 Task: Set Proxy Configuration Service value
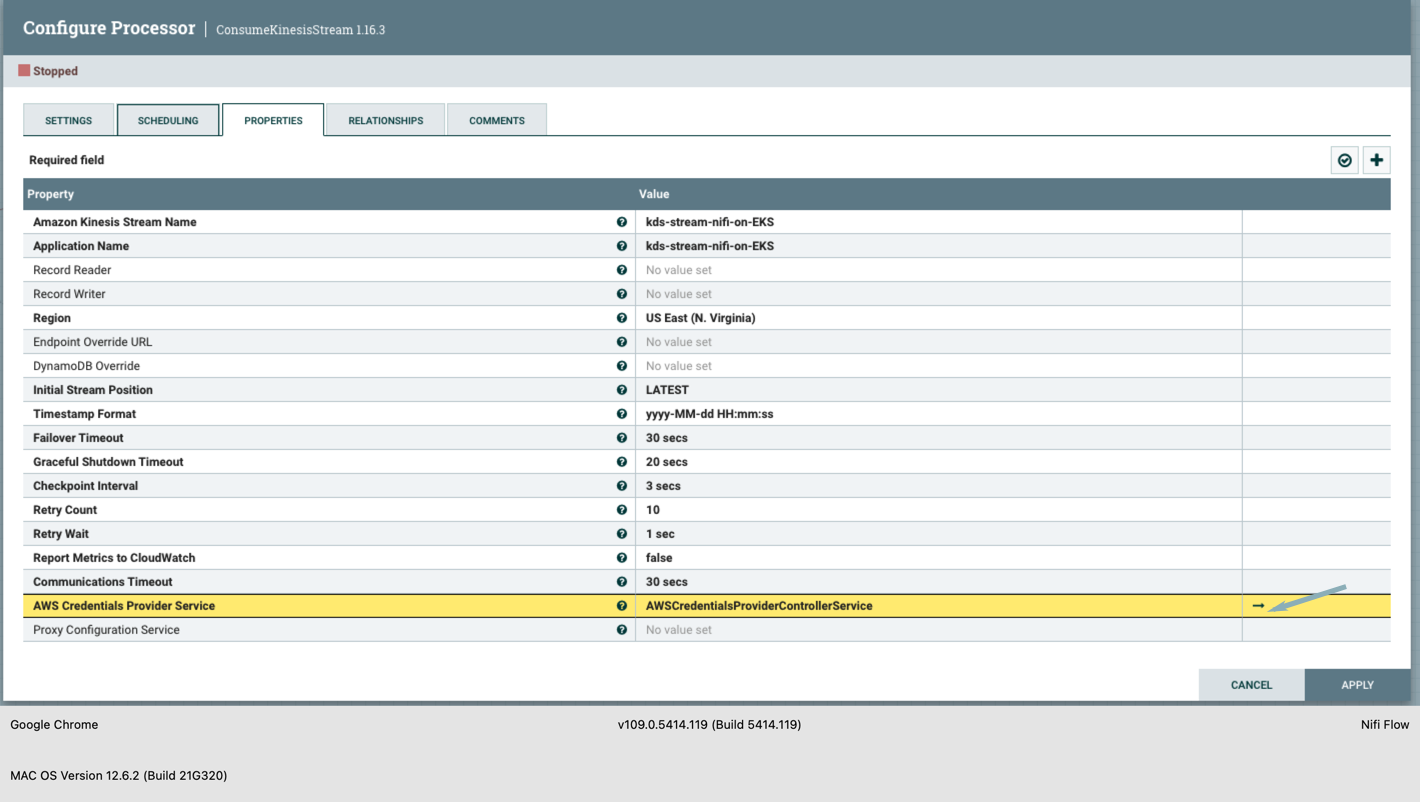(x=939, y=630)
